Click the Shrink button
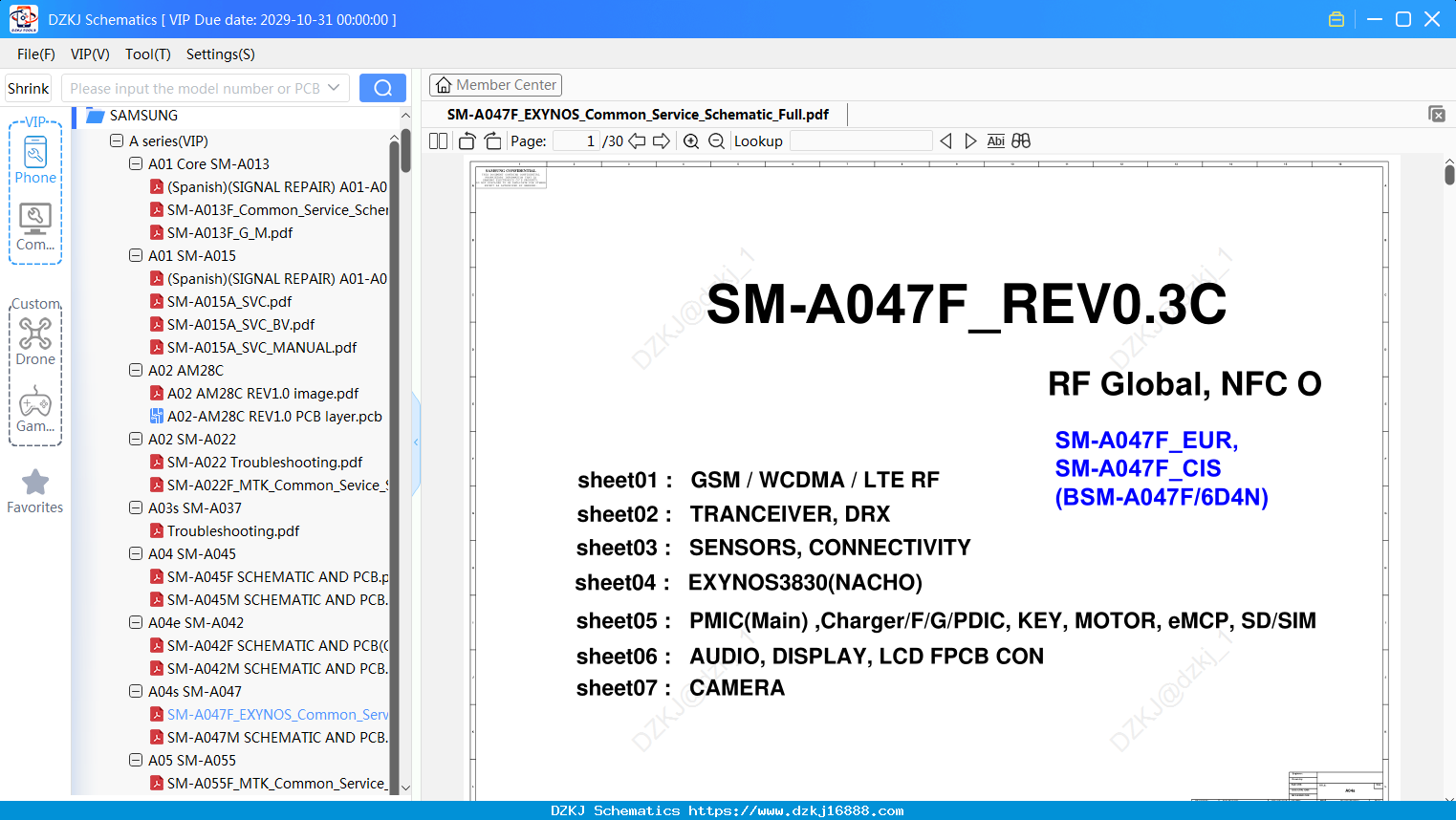This screenshot has width=1456, height=820. [x=29, y=88]
